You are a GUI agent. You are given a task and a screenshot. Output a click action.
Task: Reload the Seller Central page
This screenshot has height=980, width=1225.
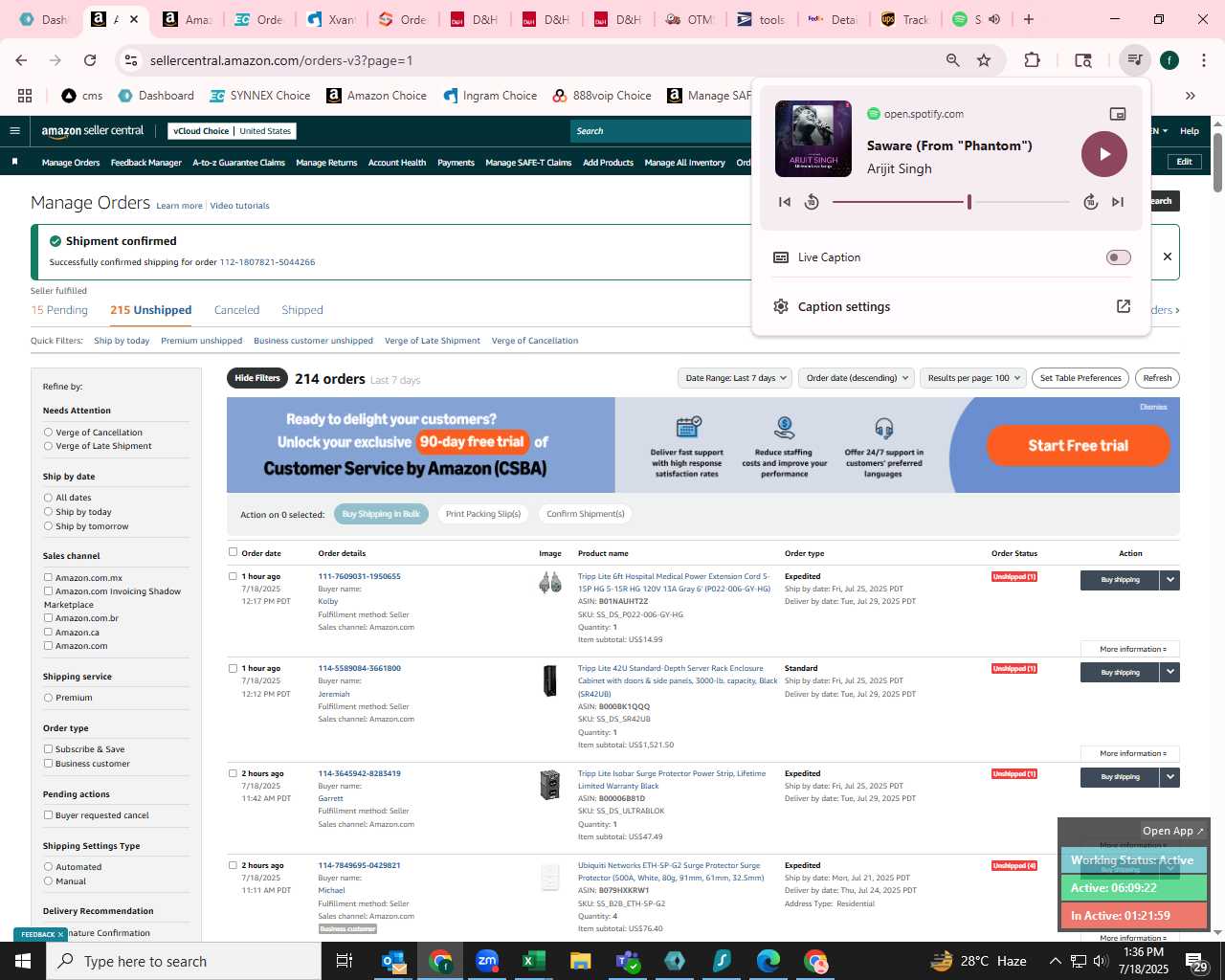[x=90, y=60]
